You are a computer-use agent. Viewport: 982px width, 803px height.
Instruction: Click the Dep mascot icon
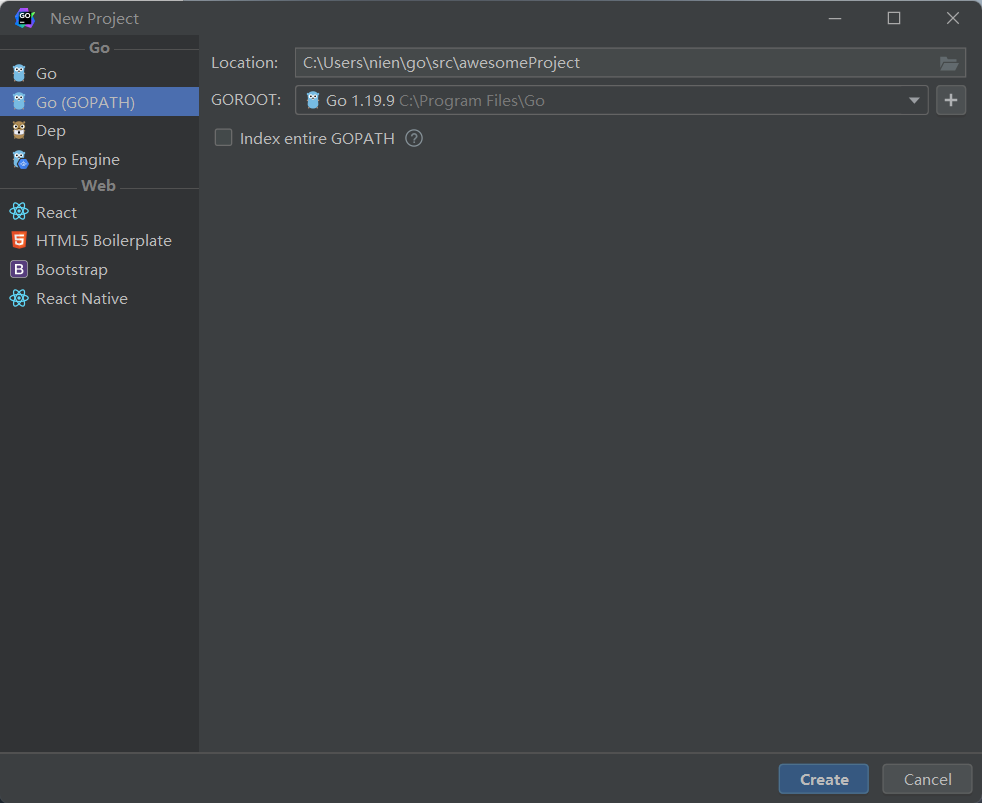19,130
